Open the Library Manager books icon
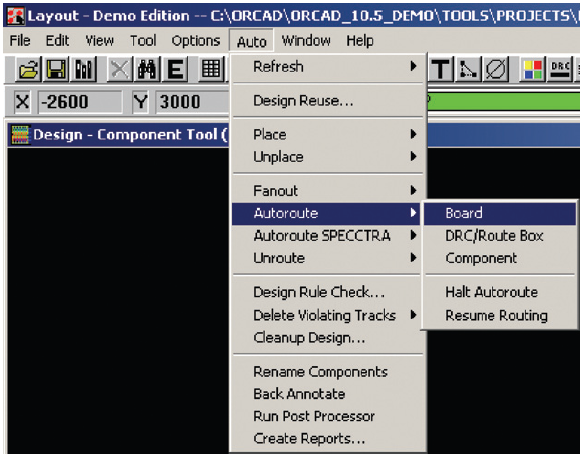The width and height of the screenshot is (583, 458). tap(84, 69)
